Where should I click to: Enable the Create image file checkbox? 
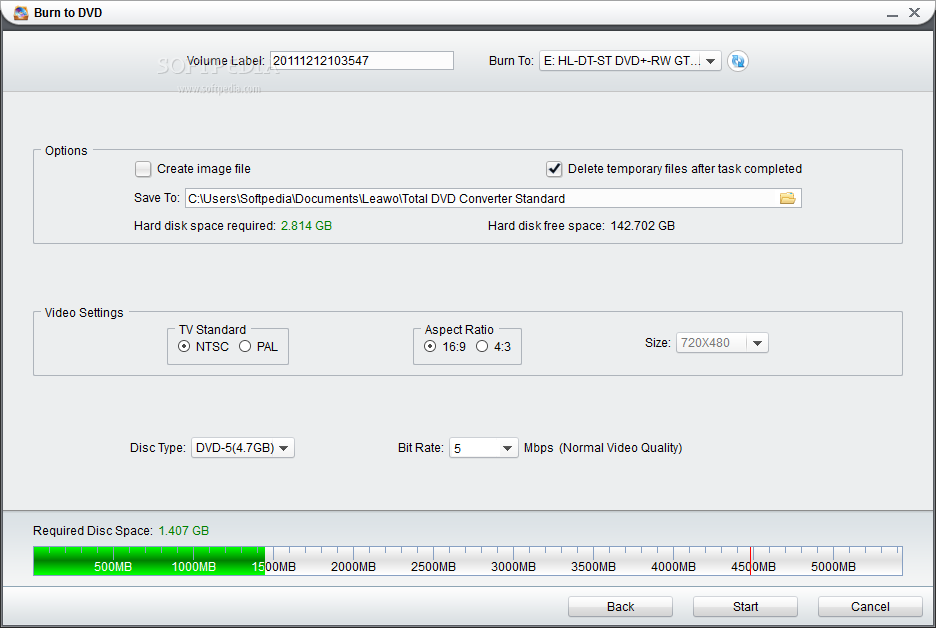[143, 169]
